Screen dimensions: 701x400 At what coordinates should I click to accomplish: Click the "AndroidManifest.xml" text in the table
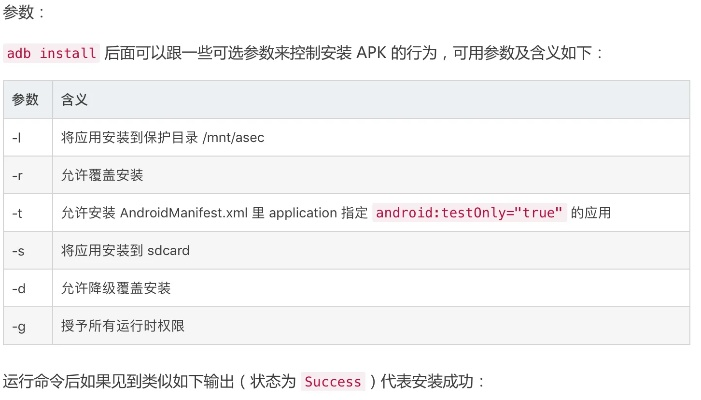tap(184, 213)
